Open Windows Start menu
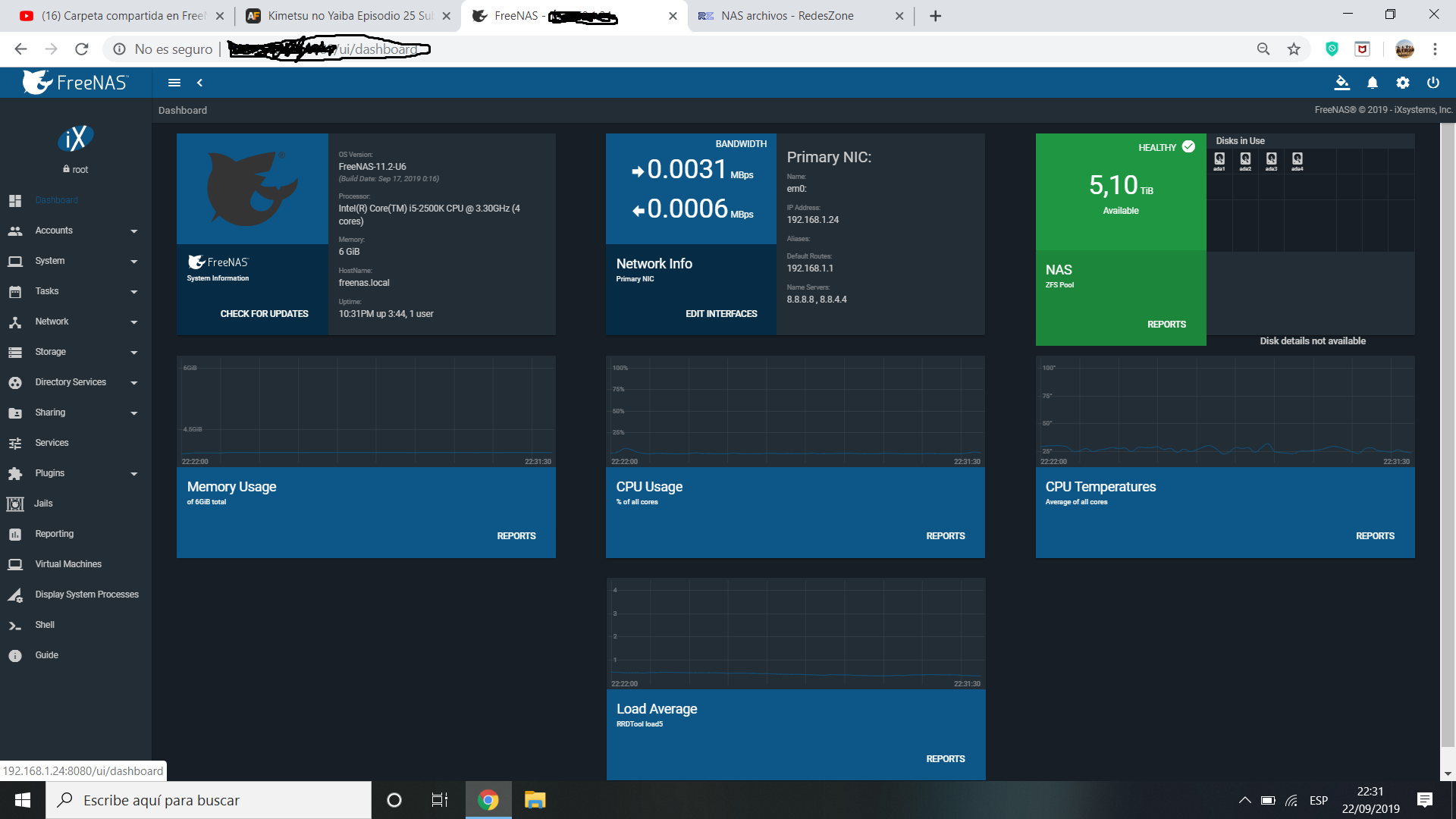Viewport: 1456px width, 819px height. (23, 800)
